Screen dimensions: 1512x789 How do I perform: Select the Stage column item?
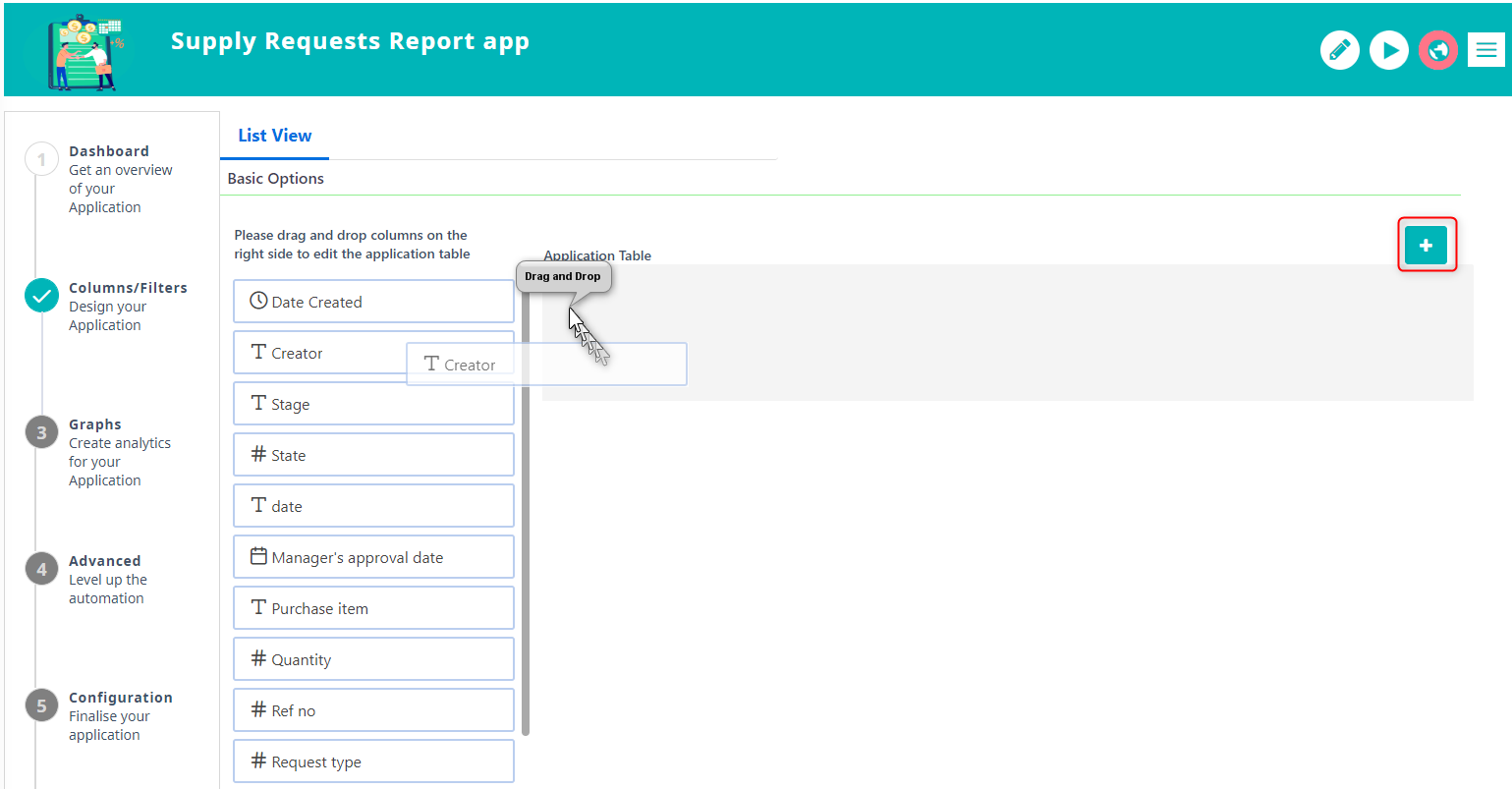373,404
